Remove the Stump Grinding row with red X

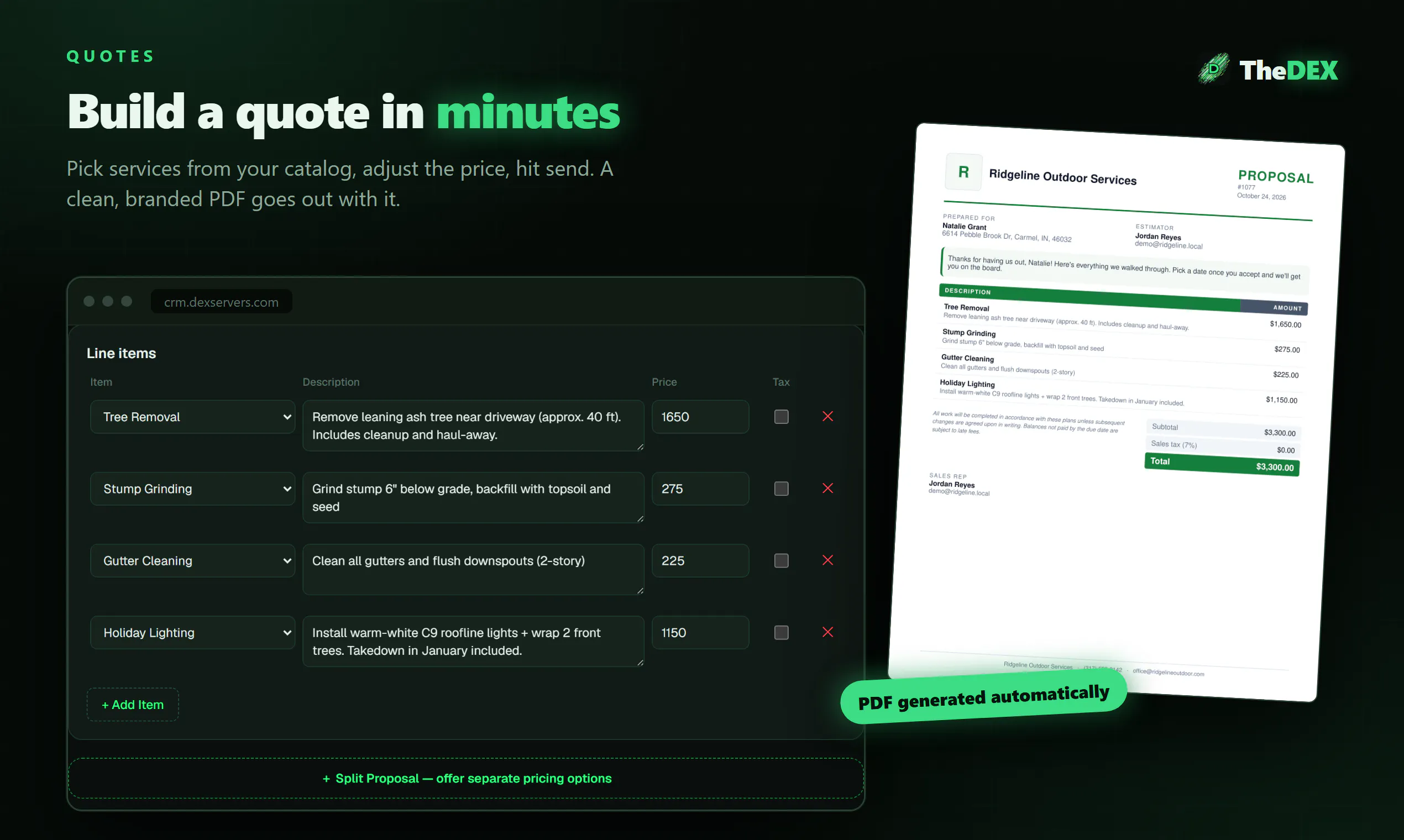point(827,489)
